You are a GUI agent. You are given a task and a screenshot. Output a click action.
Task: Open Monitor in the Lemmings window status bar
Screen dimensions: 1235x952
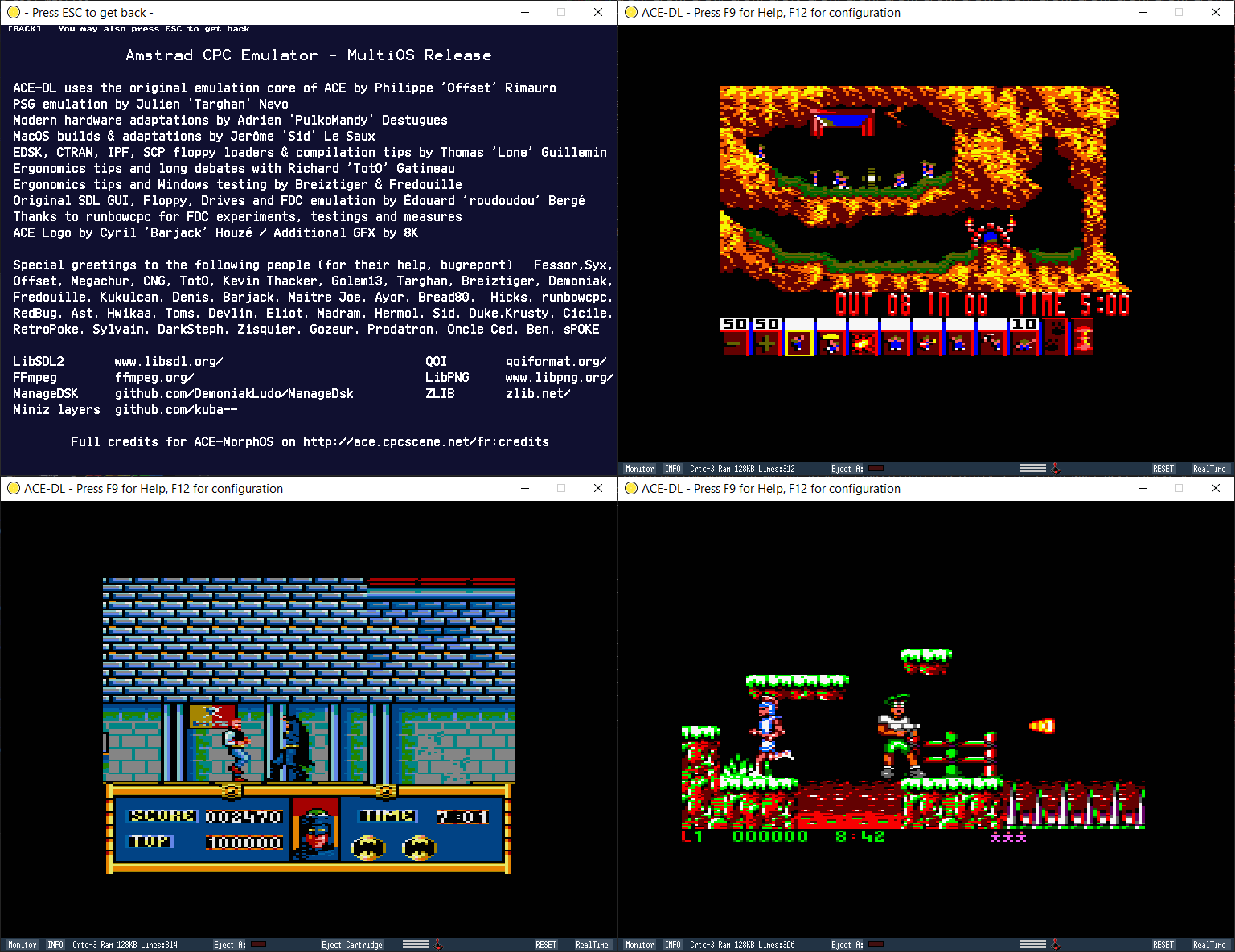(x=640, y=469)
